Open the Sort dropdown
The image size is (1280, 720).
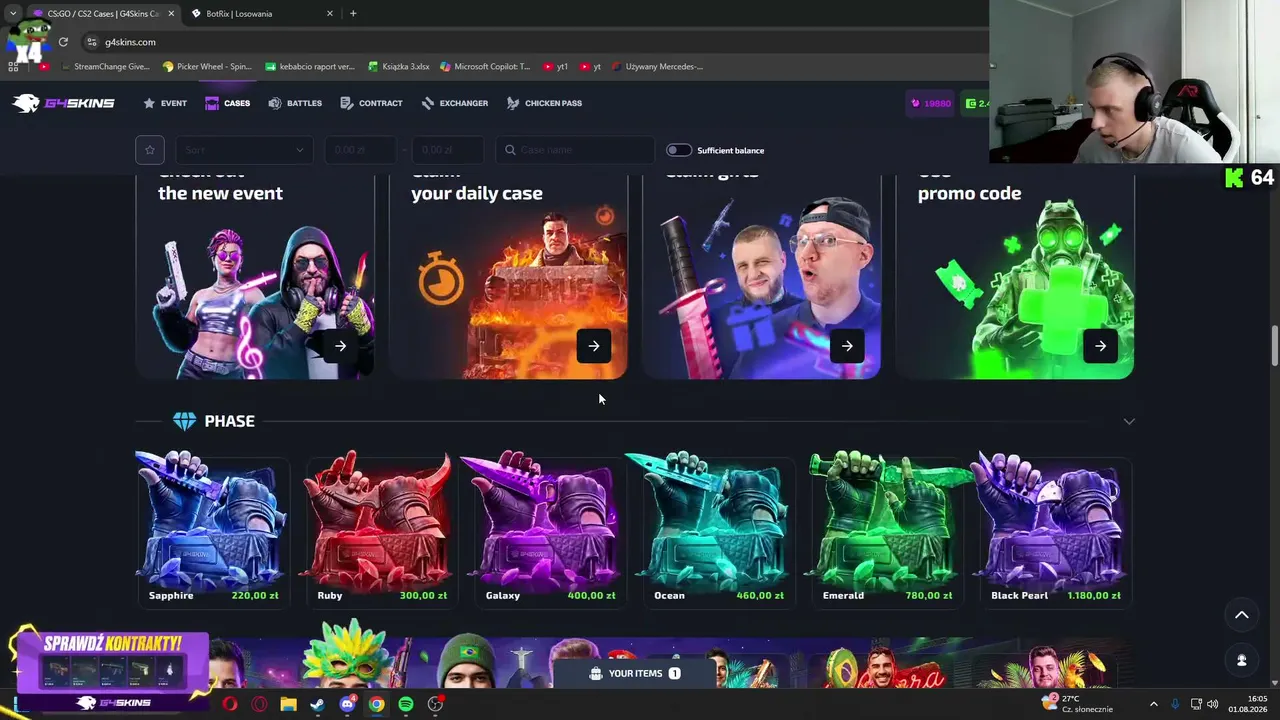[x=244, y=150]
